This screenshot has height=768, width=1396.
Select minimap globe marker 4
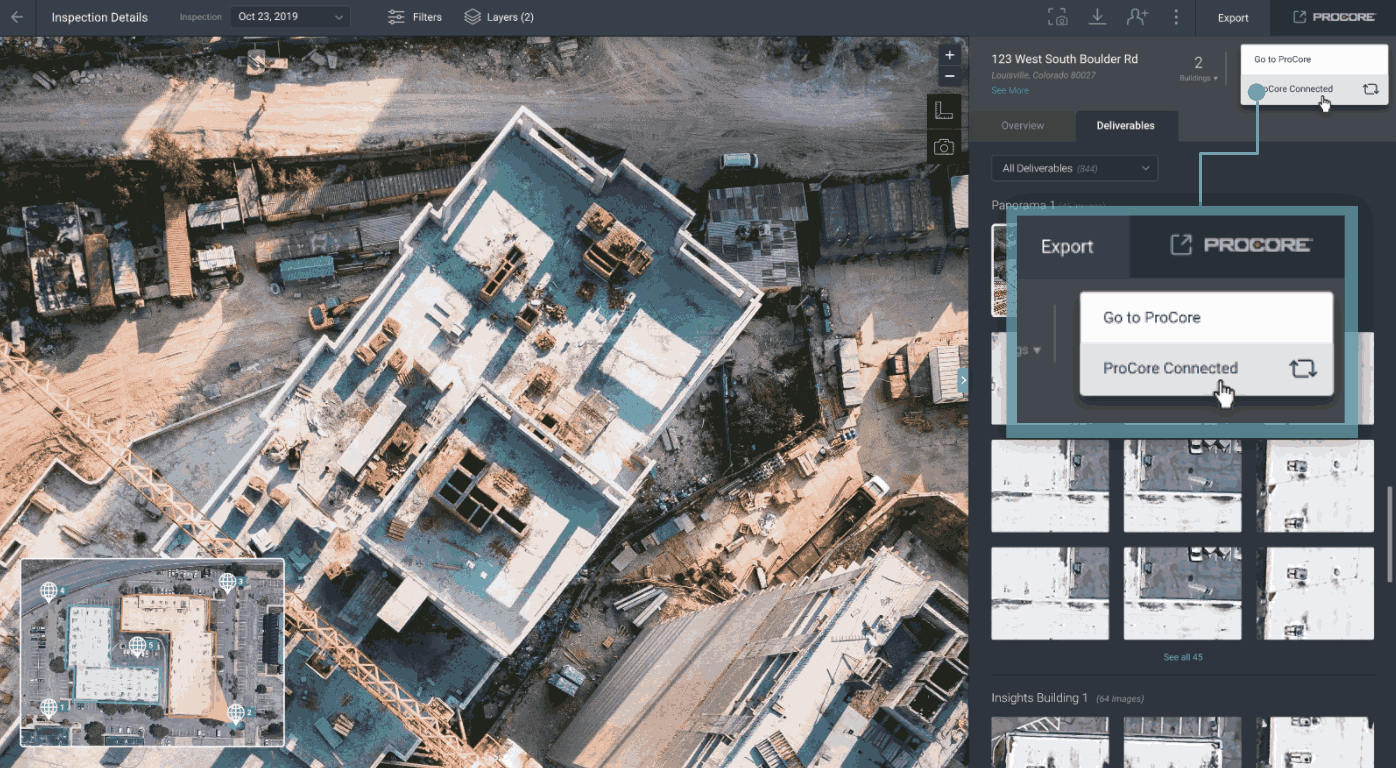point(48,591)
